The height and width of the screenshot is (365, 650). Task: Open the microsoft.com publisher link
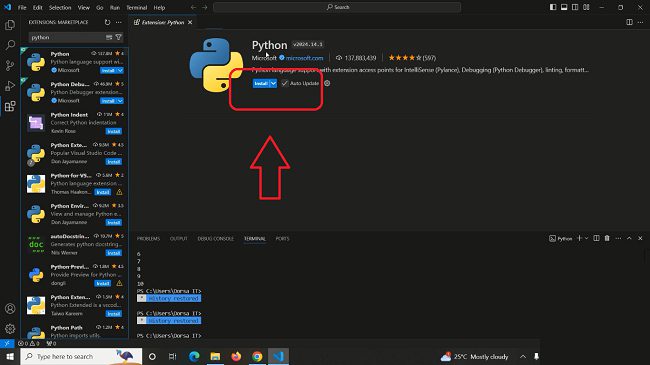coord(304,58)
